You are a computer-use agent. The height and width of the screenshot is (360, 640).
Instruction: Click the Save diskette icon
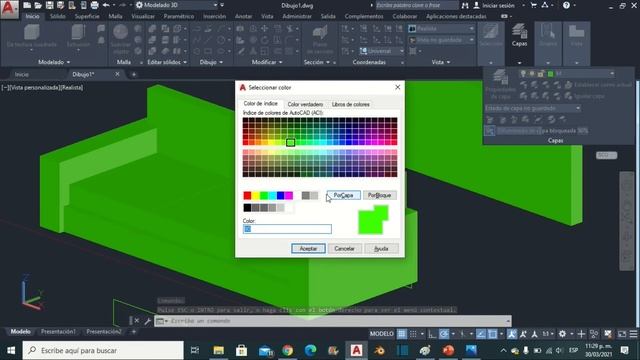click(49, 5)
